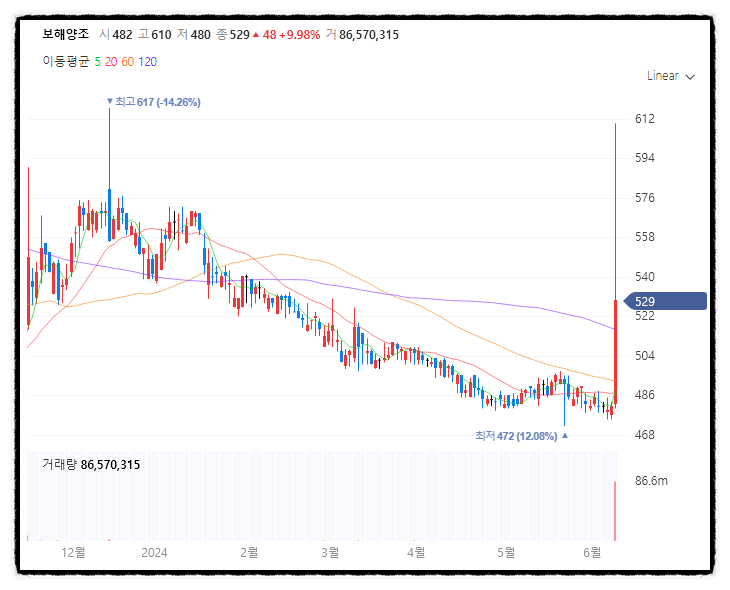730x590 pixels.
Task: Click the 최고 617 high marker
Action: pos(154,102)
